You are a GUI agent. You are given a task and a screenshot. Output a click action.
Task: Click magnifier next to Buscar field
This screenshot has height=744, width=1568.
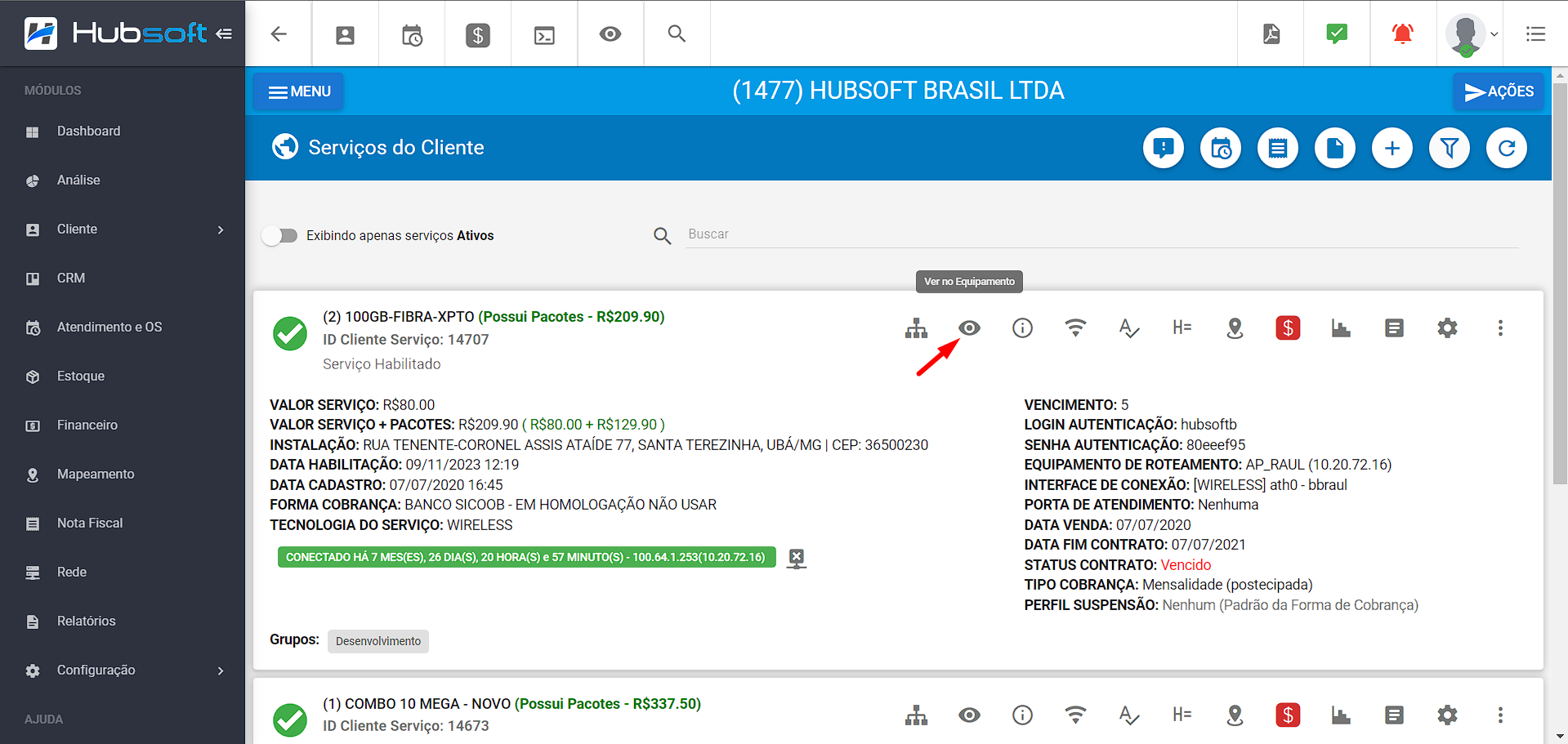point(663,236)
